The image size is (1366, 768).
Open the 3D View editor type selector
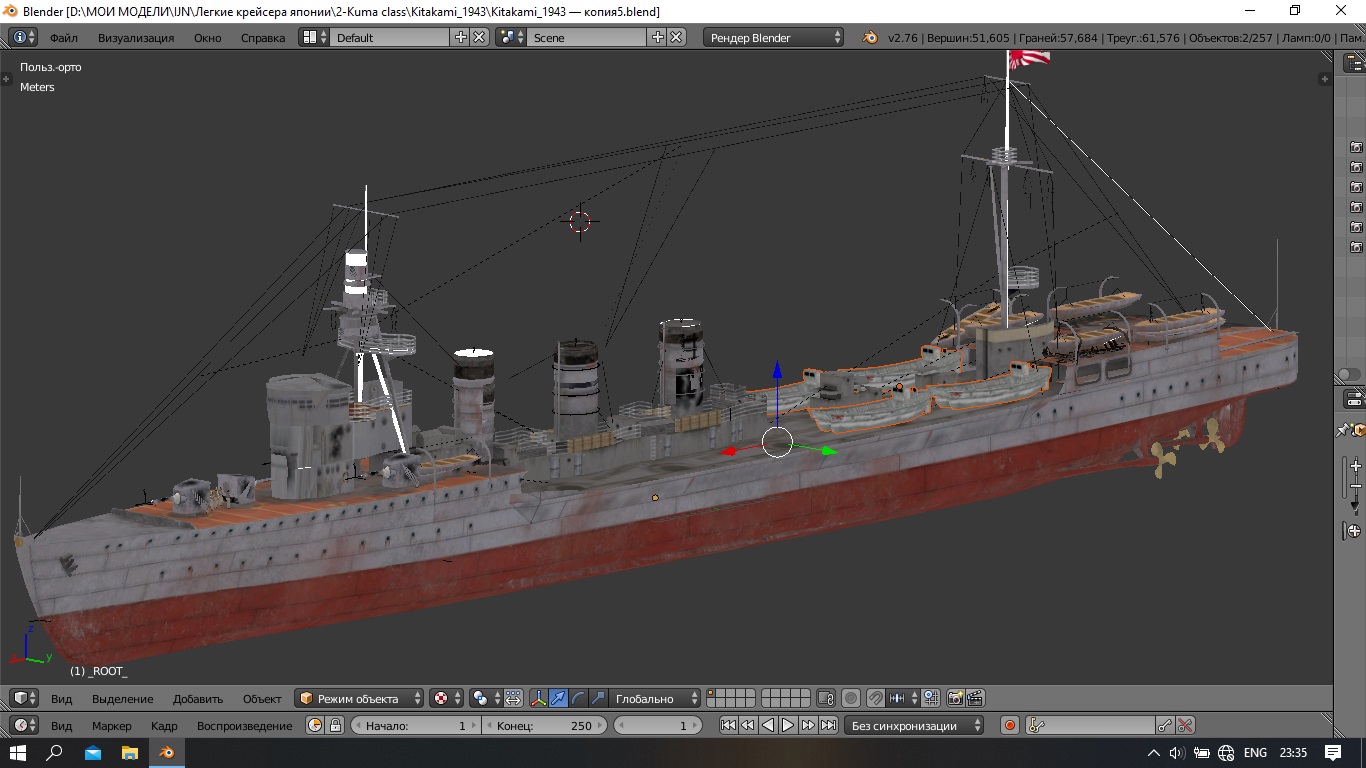[23, 698]
